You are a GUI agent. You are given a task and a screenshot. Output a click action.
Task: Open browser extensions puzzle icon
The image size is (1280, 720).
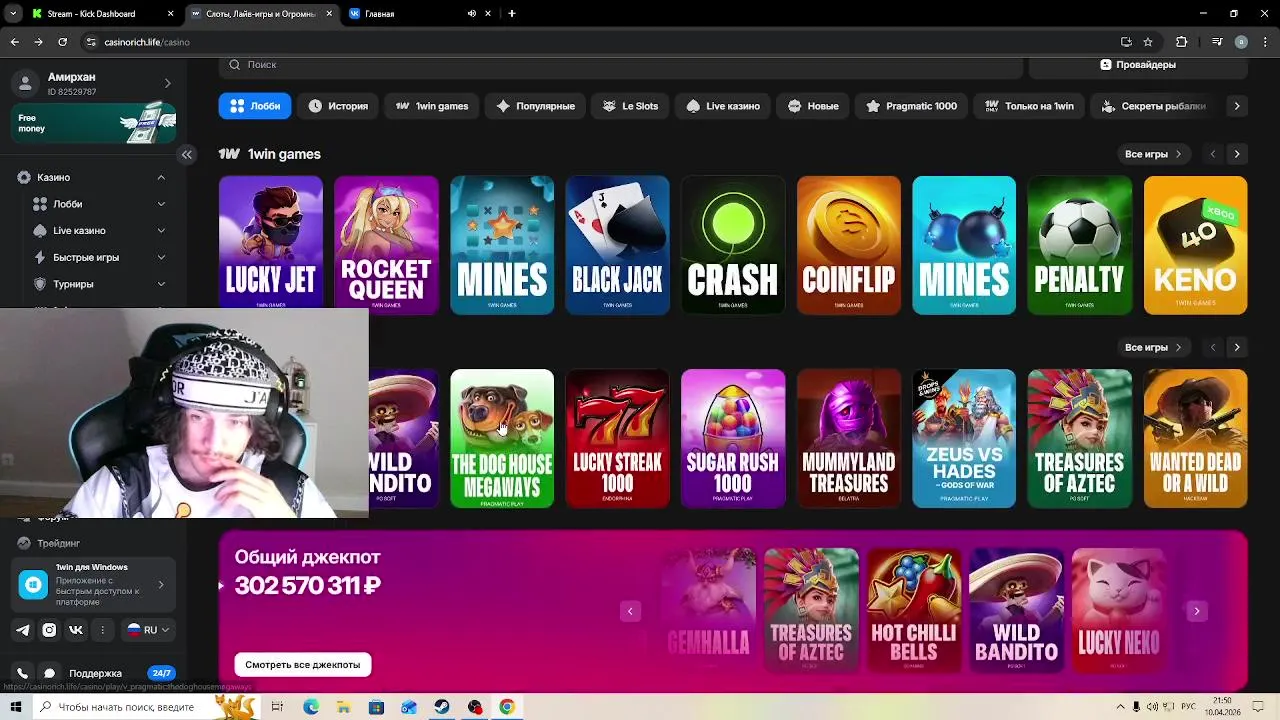[x=1181, y=42]
